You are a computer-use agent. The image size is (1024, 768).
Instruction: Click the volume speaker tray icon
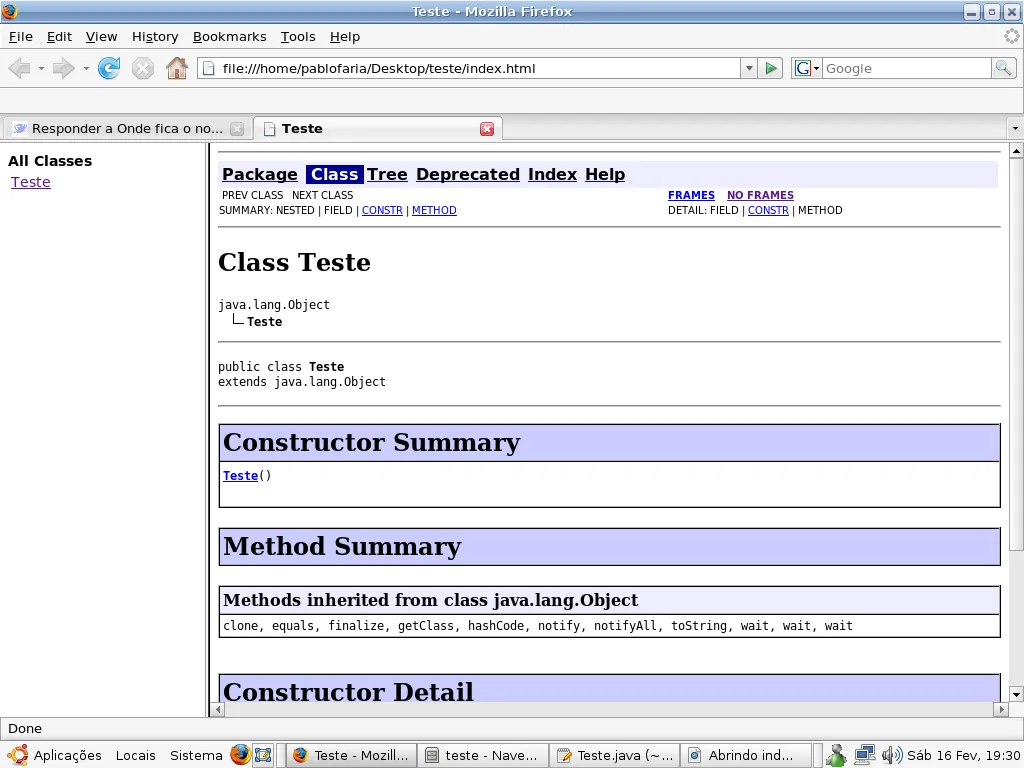point(891,756)
